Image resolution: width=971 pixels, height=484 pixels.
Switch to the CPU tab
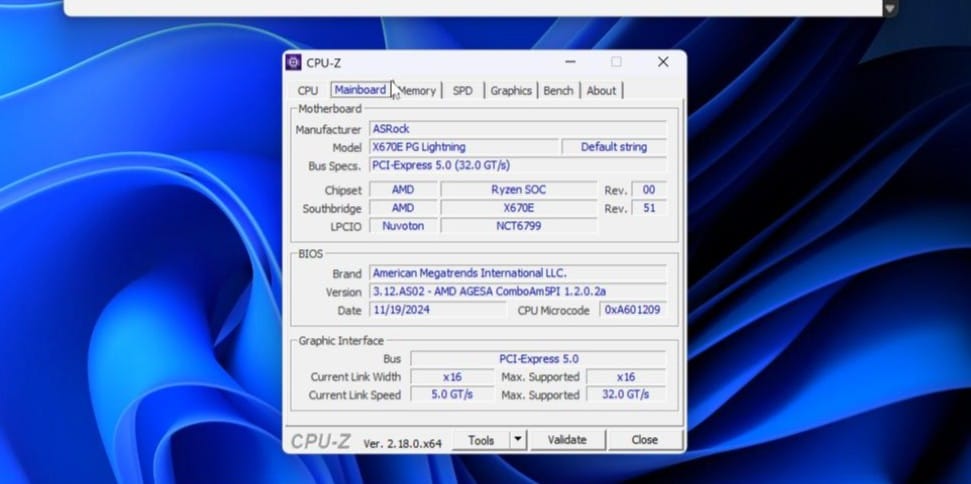pos(308,90)
